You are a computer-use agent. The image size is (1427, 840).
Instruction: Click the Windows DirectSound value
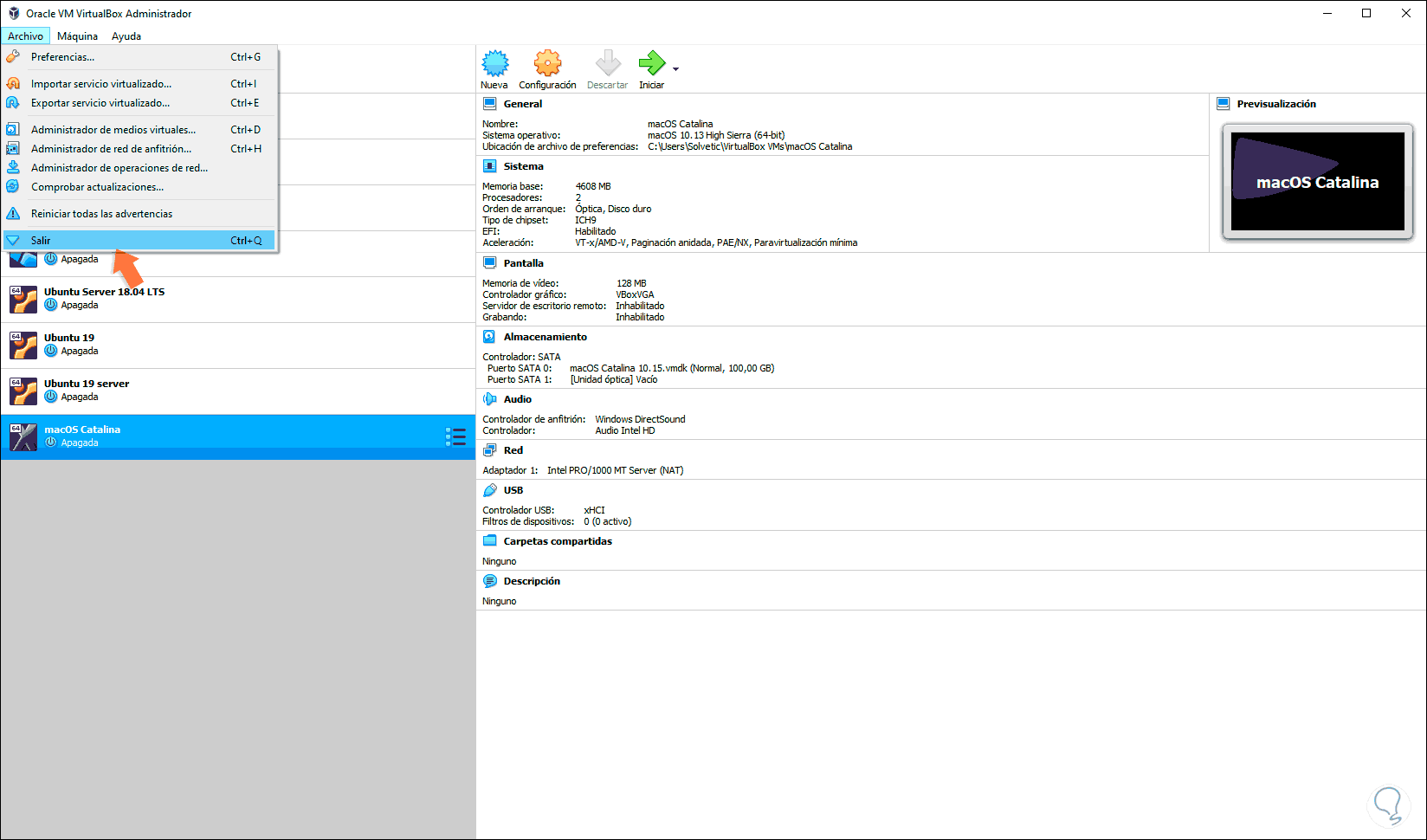click(640, 419)
